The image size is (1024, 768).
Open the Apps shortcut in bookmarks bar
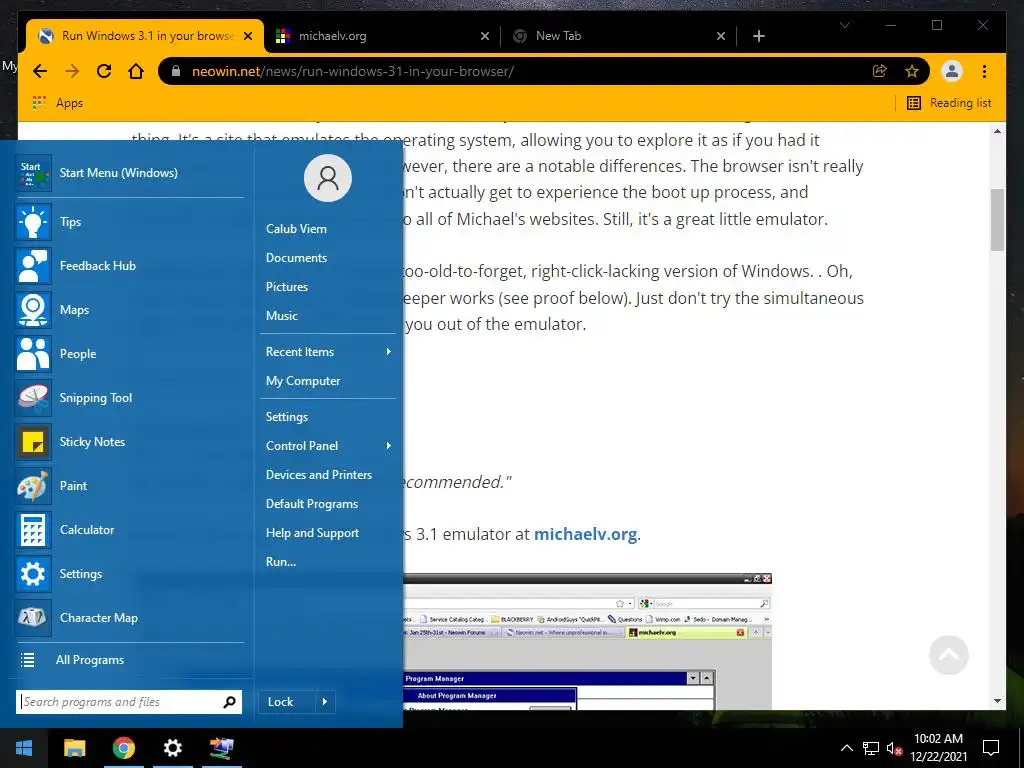(x=58, y=103)
